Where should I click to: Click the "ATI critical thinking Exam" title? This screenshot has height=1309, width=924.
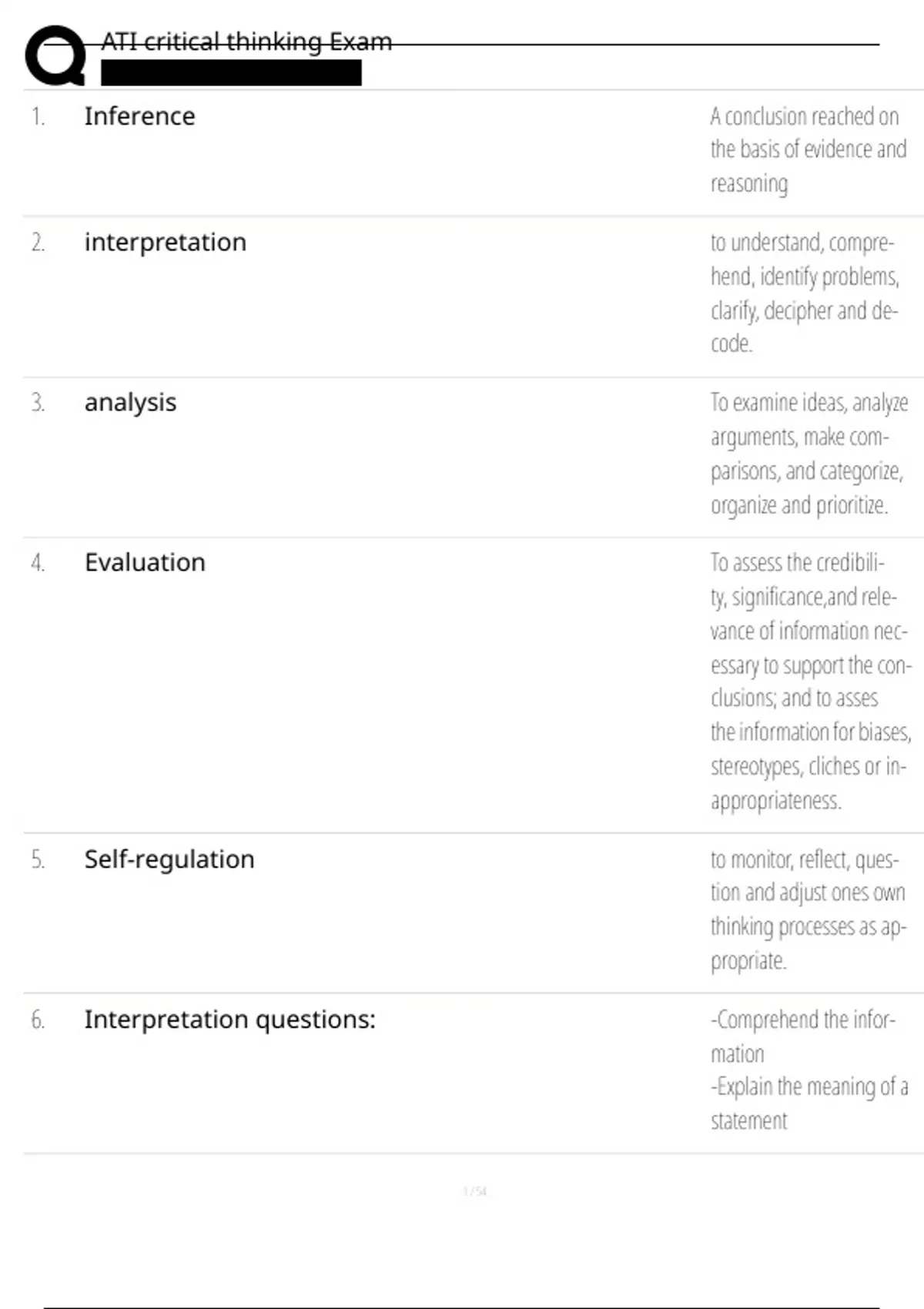[x=246, y=42]
